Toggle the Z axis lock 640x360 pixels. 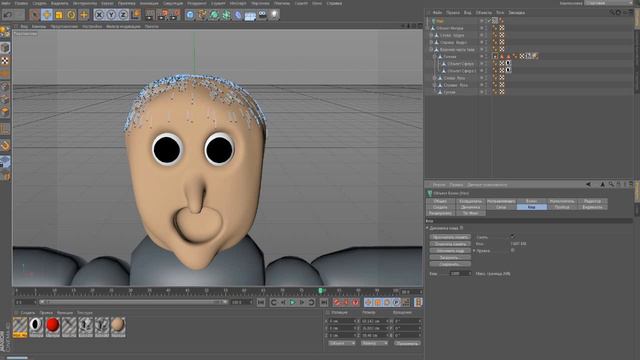coord(123,15)
